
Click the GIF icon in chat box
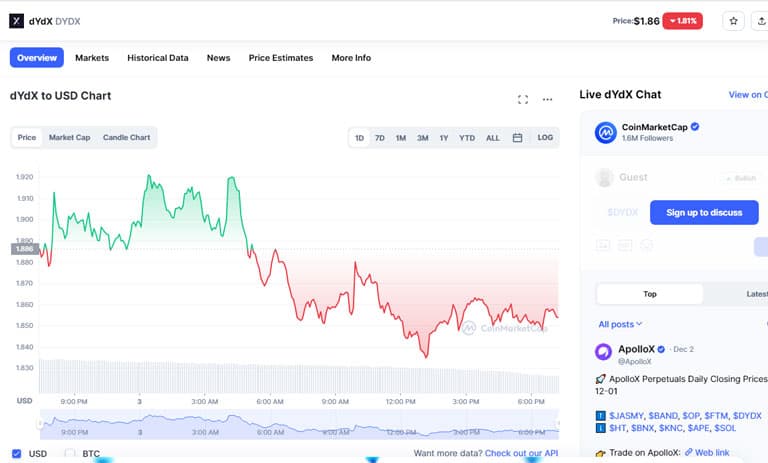[625, 245]
